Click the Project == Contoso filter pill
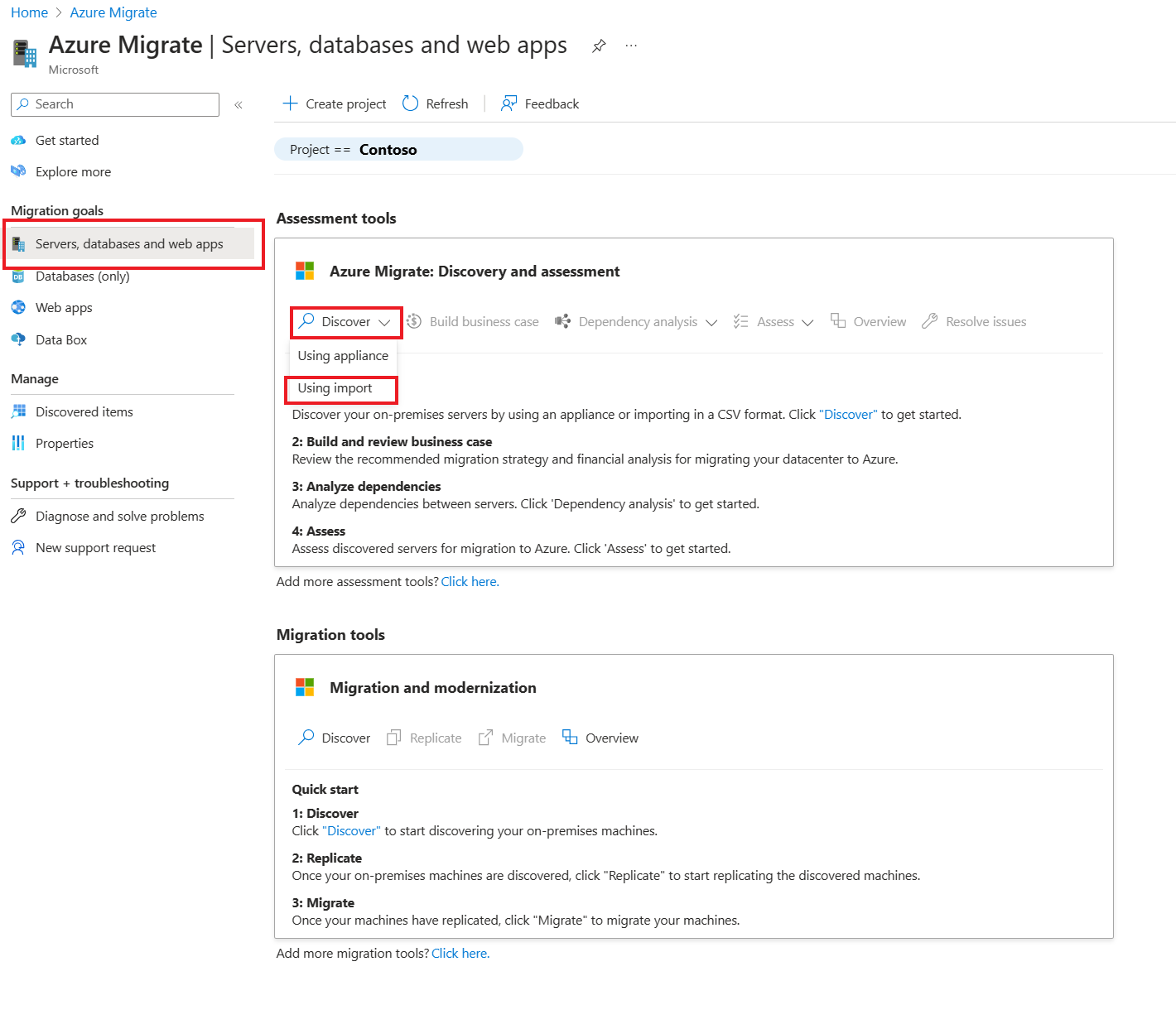This screenshot has height=1029, width=1176. coord(398,149)
